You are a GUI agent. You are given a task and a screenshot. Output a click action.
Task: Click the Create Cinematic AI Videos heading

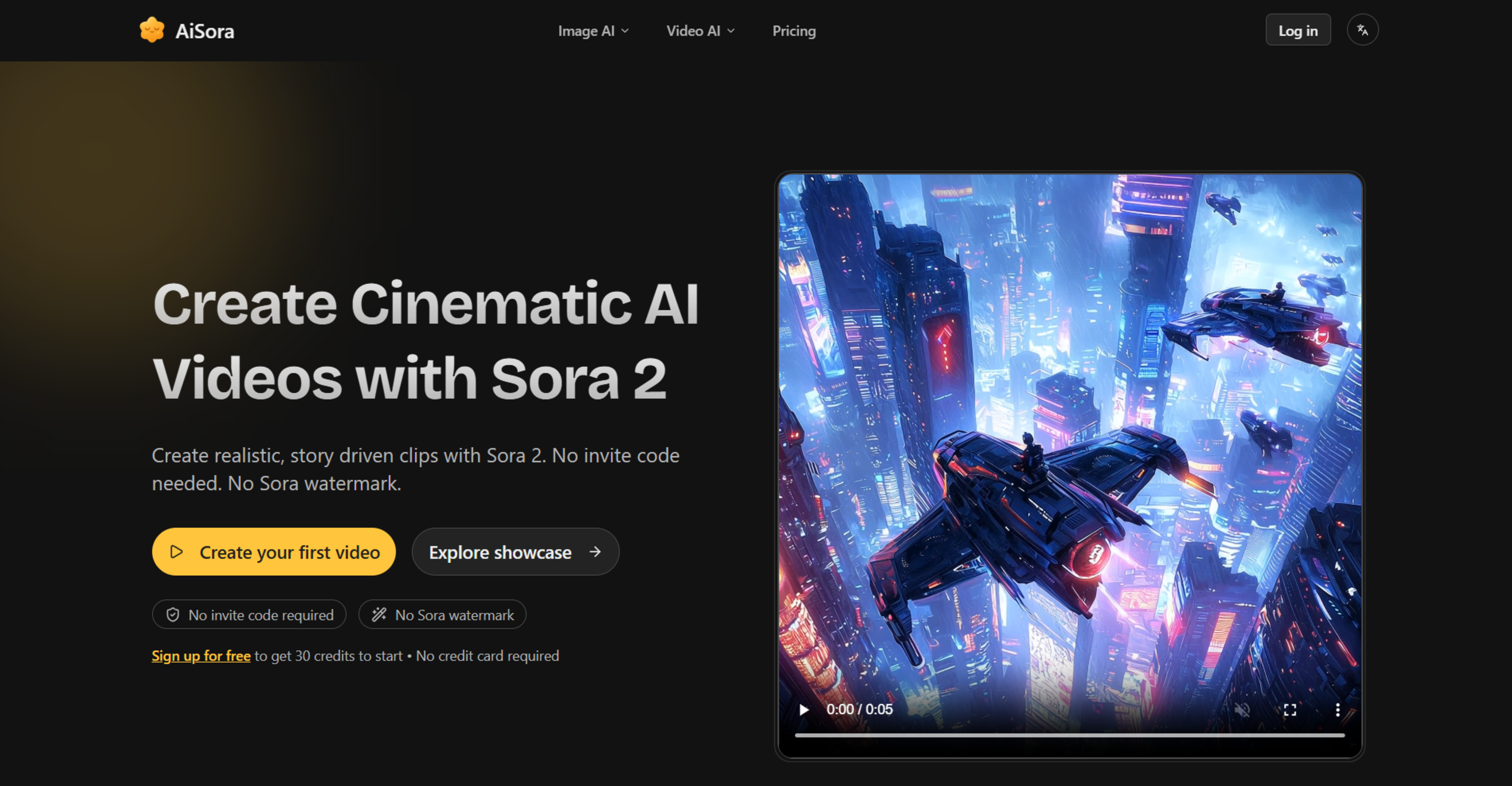[x=426, y=341]
